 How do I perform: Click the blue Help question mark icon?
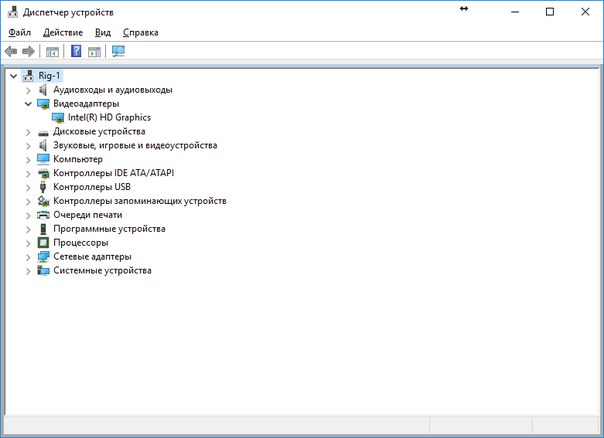pos(76,51)
